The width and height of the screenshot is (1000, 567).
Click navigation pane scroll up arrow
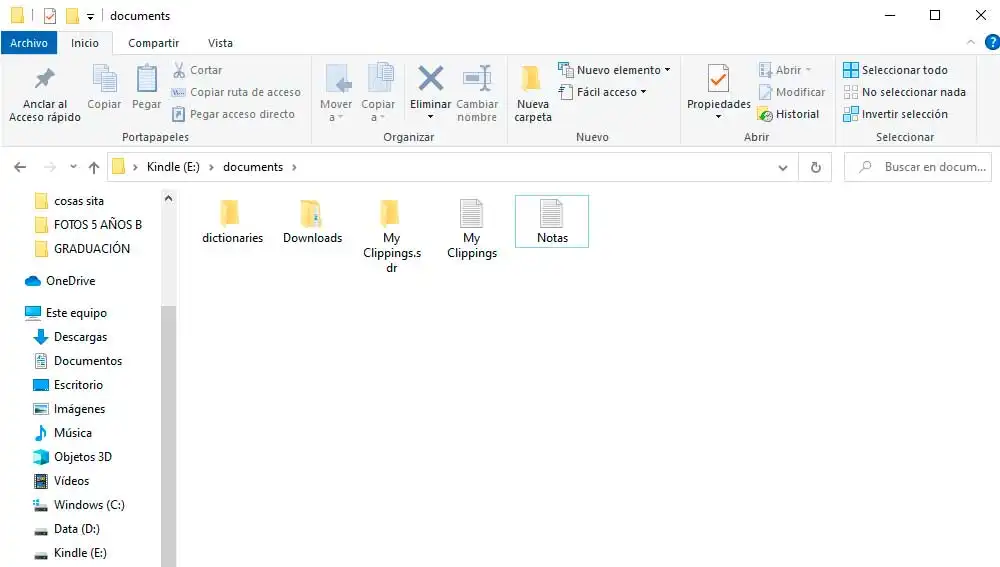click(168, 198)
